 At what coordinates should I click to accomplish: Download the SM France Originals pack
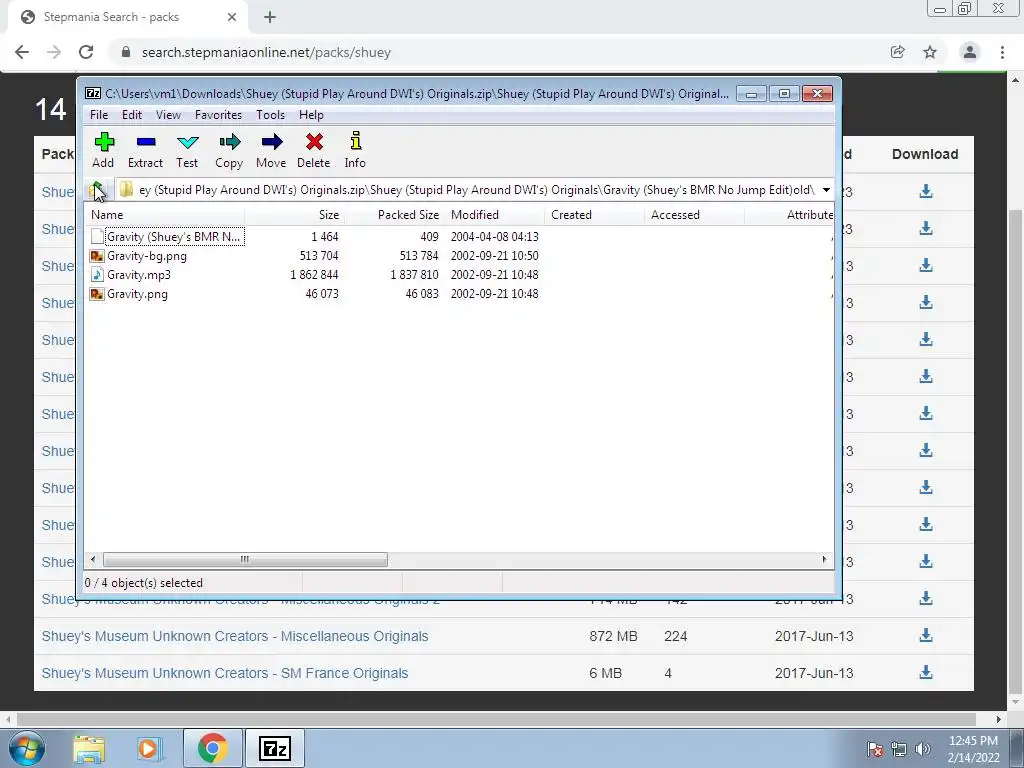925,673
